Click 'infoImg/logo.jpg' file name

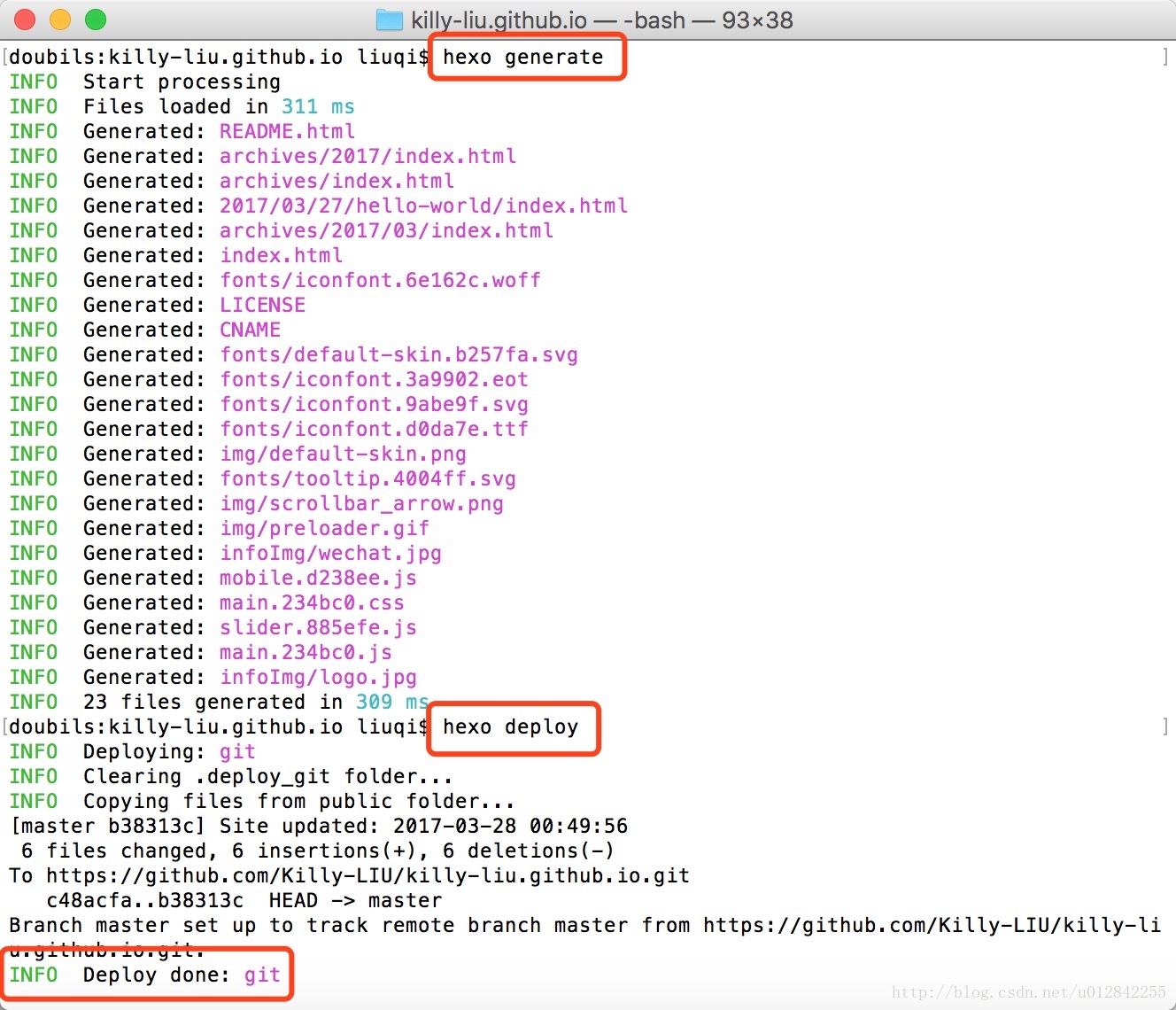click(x=319, y=678)
